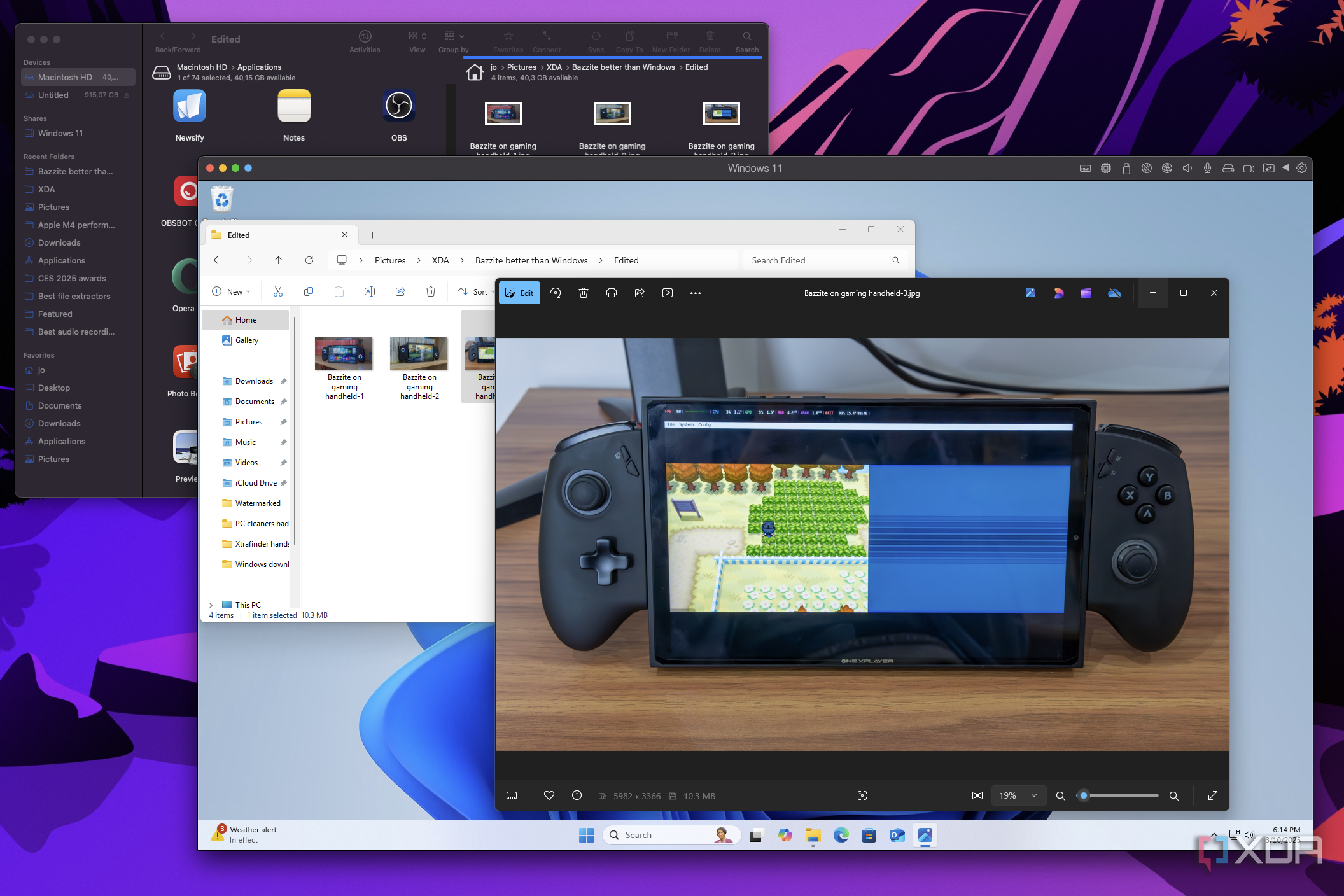Screen dimensions: 1344x896
Task: Print the image from Photos toolbar
Action: point(612,293)
